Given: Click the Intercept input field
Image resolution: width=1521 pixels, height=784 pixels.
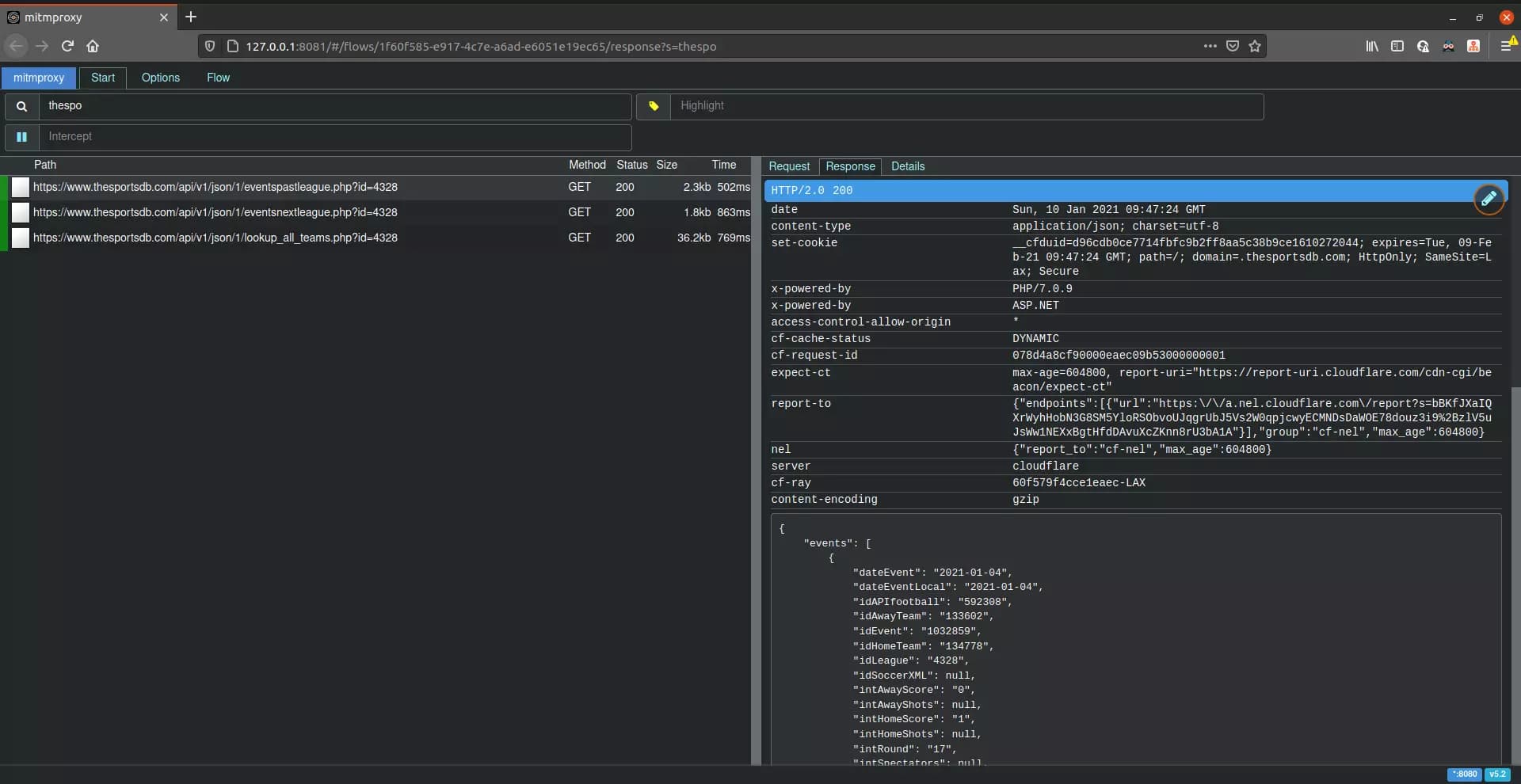Looking at the screenshot, I should click(333, 137).
